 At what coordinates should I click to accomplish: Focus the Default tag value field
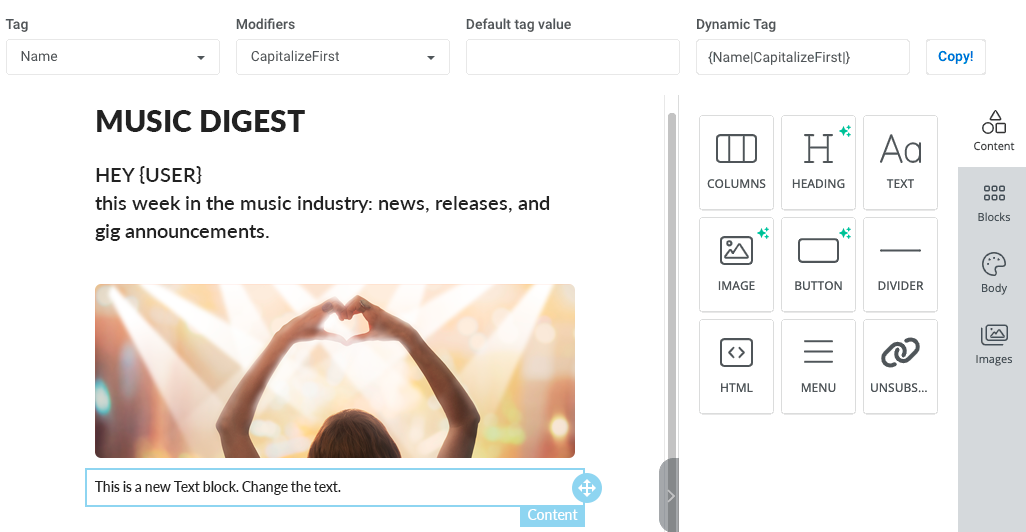pos(573,57)
